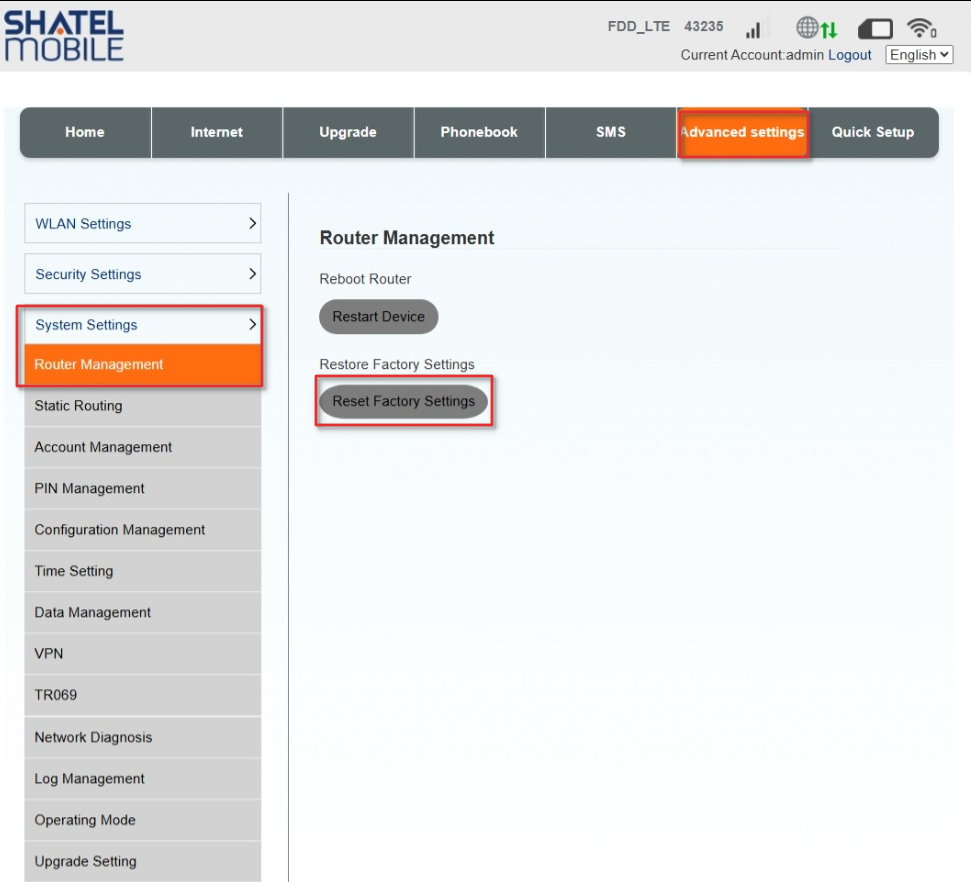Open Time Setting page

coord(142,571)
